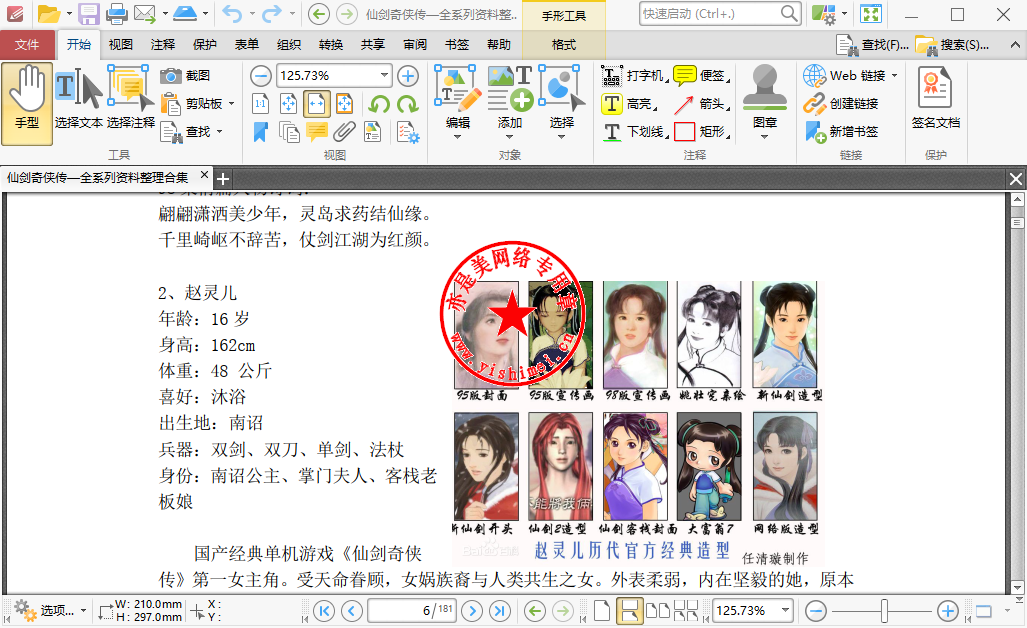Viewport: 1027px width, 628px height.
Task: Open the zoom percentage dropdown in the status bar
Action: (x=785, y=611)
